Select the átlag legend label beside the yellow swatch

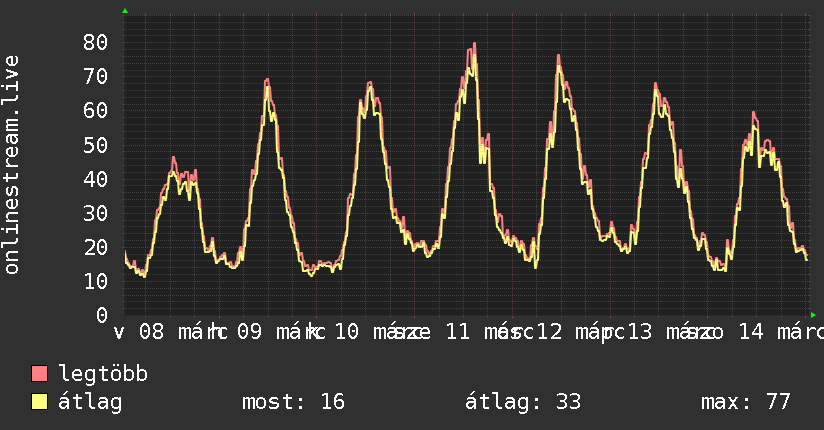pos(90,402)
